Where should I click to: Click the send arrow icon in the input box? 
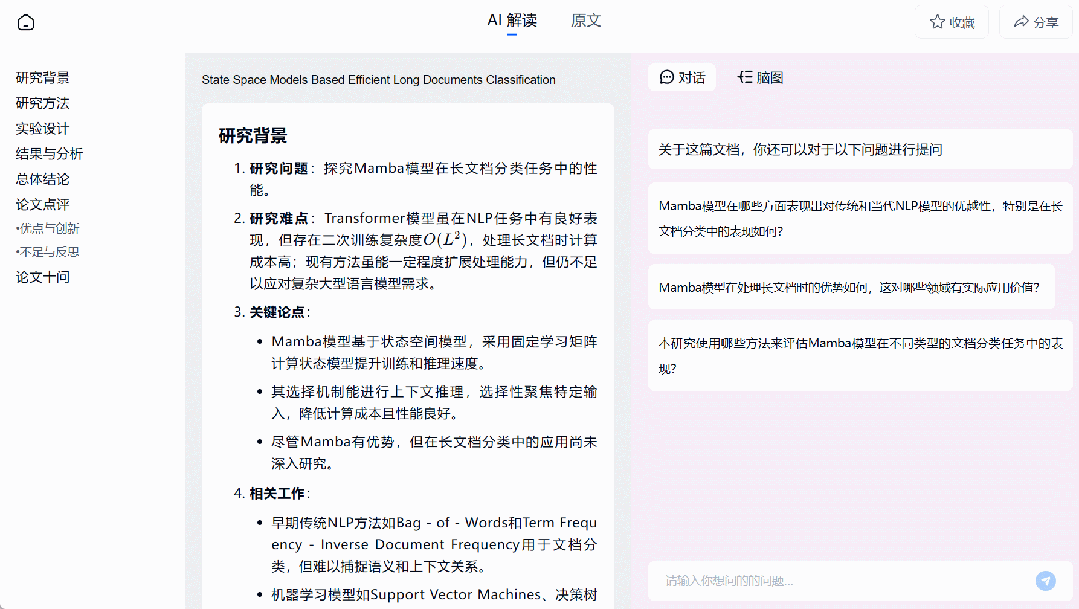(1045, 581)
